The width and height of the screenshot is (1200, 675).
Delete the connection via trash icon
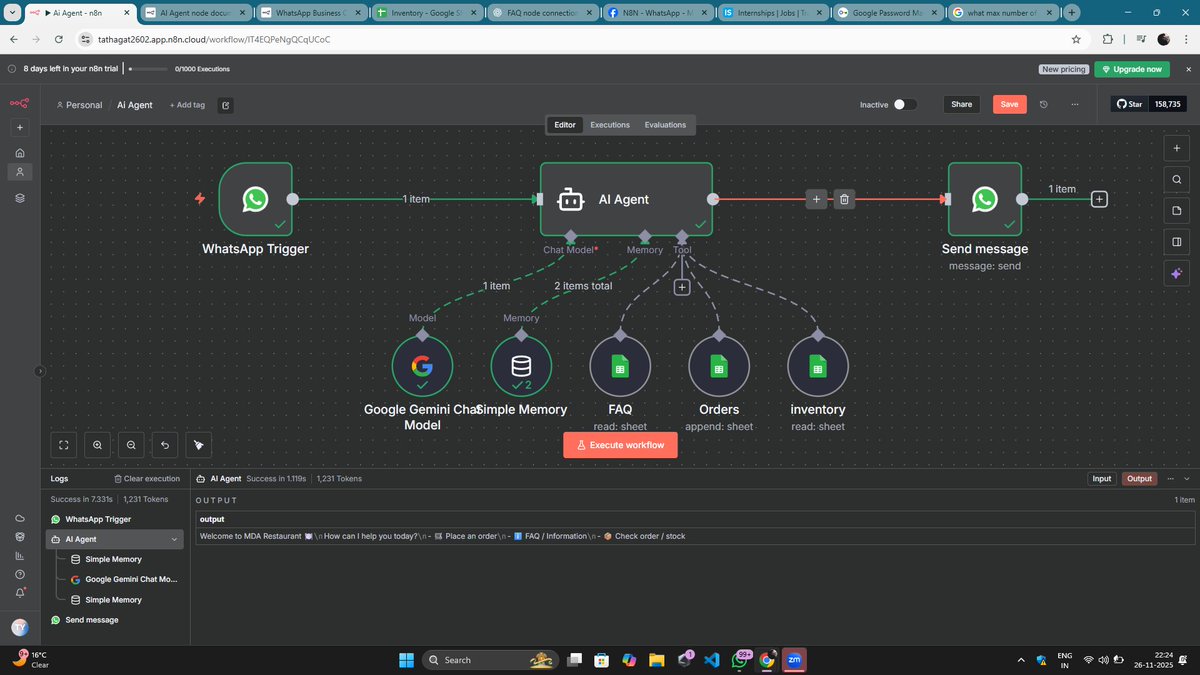844,199
